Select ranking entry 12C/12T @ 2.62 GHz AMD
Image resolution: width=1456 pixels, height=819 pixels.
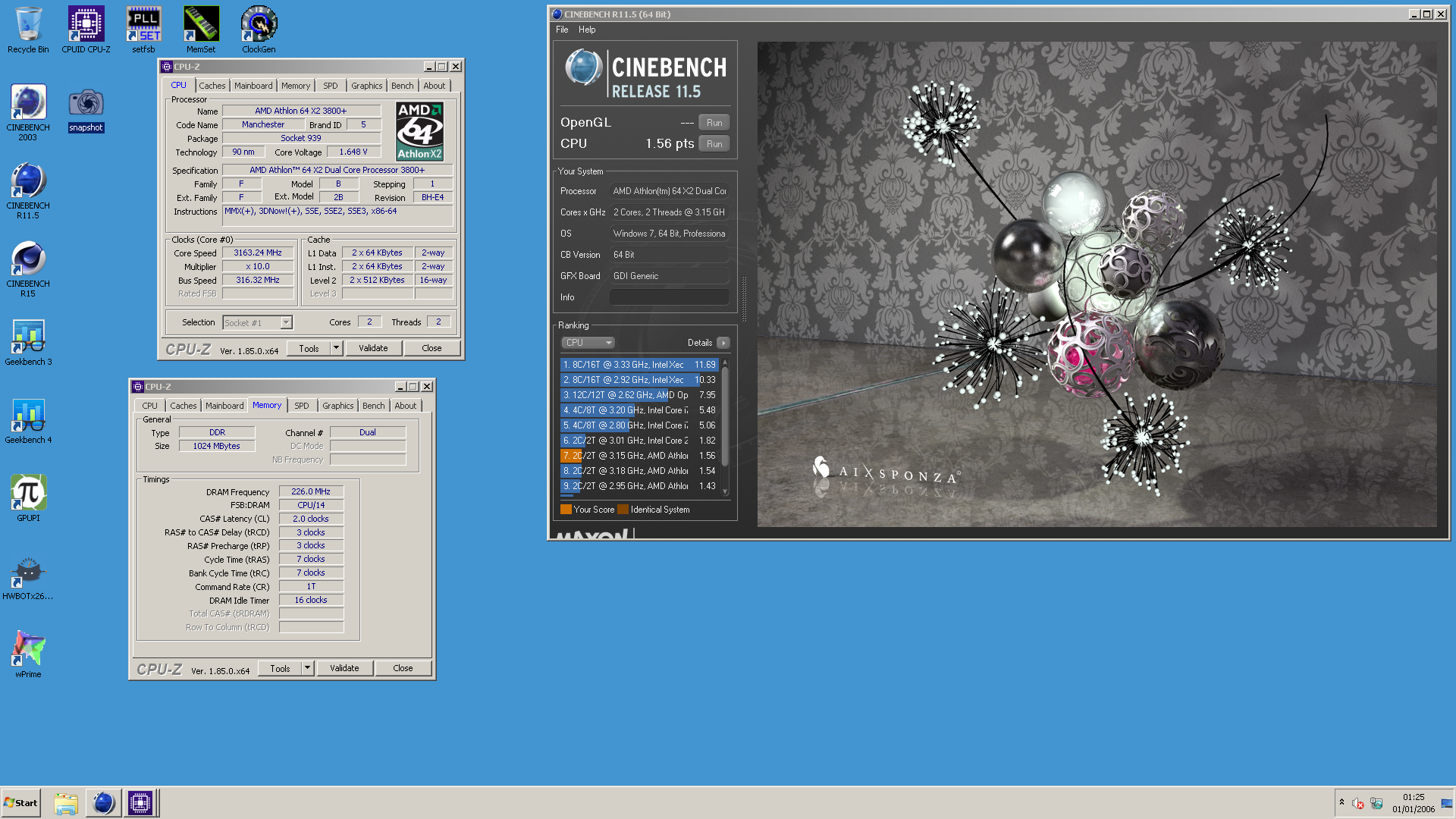click(x=640, y=395)
